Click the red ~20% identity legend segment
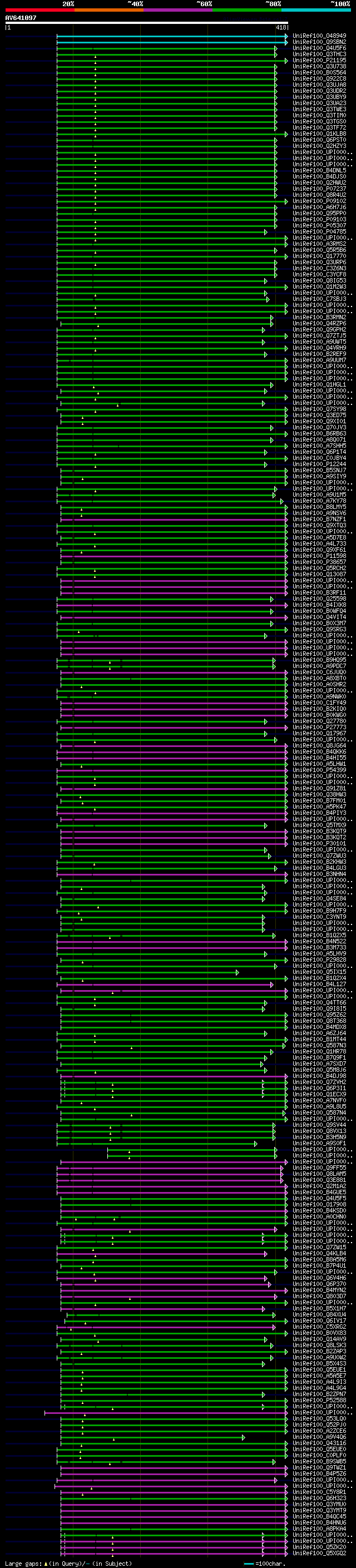This screenshot has height=1568, width=356. pyautogui.click(x=39, y=10)
